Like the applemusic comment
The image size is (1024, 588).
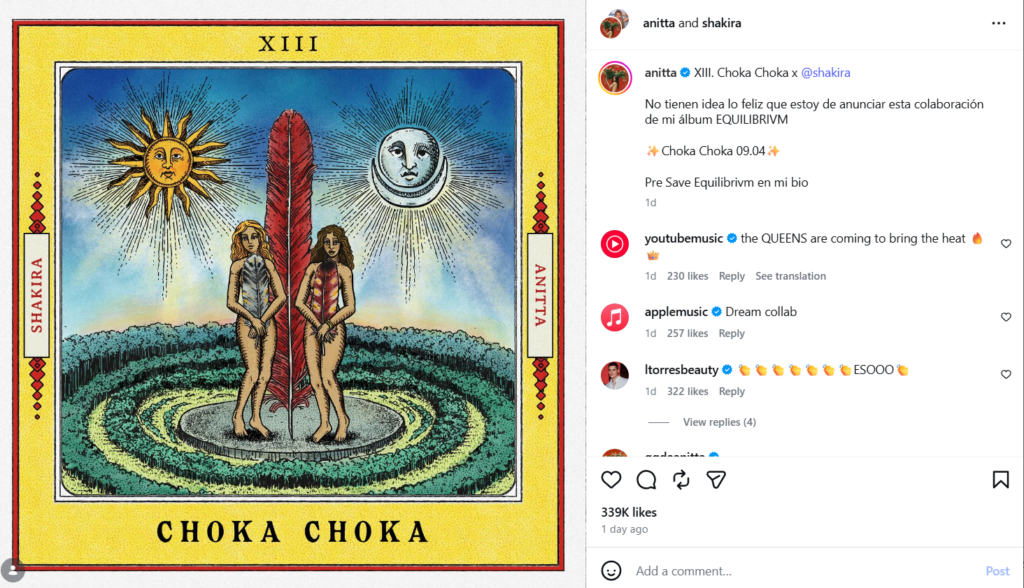coord(1006,317)
